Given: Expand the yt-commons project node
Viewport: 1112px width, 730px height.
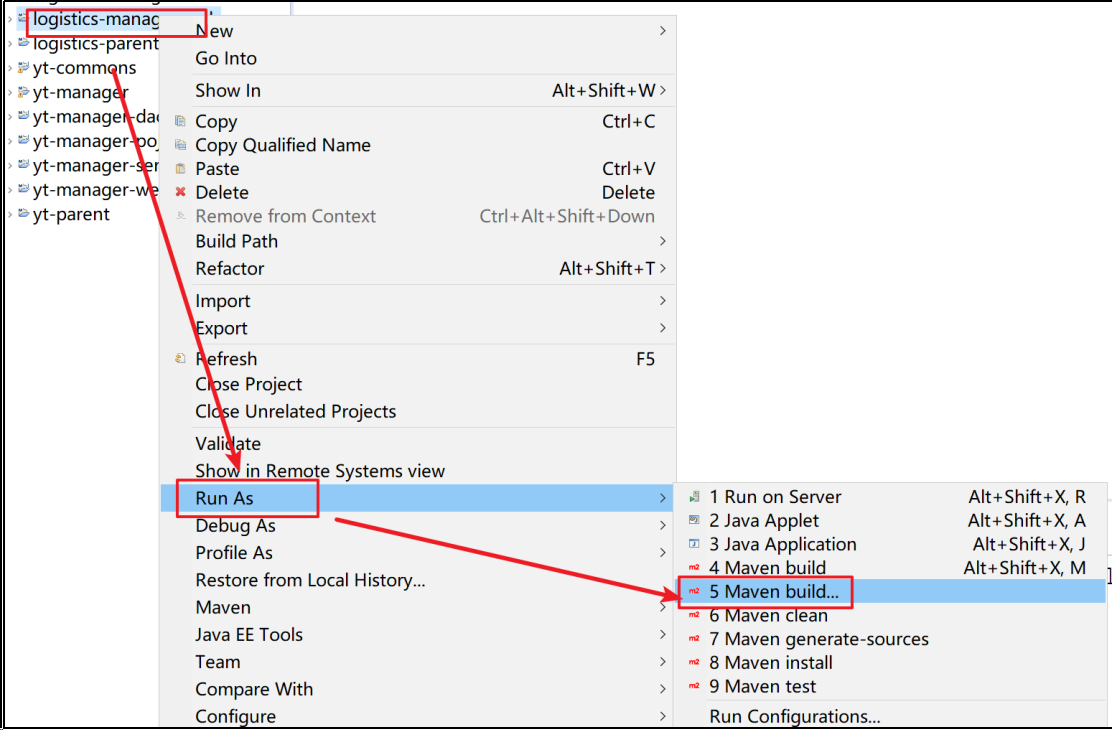Looking at the screenshot, I should [9, 68].
